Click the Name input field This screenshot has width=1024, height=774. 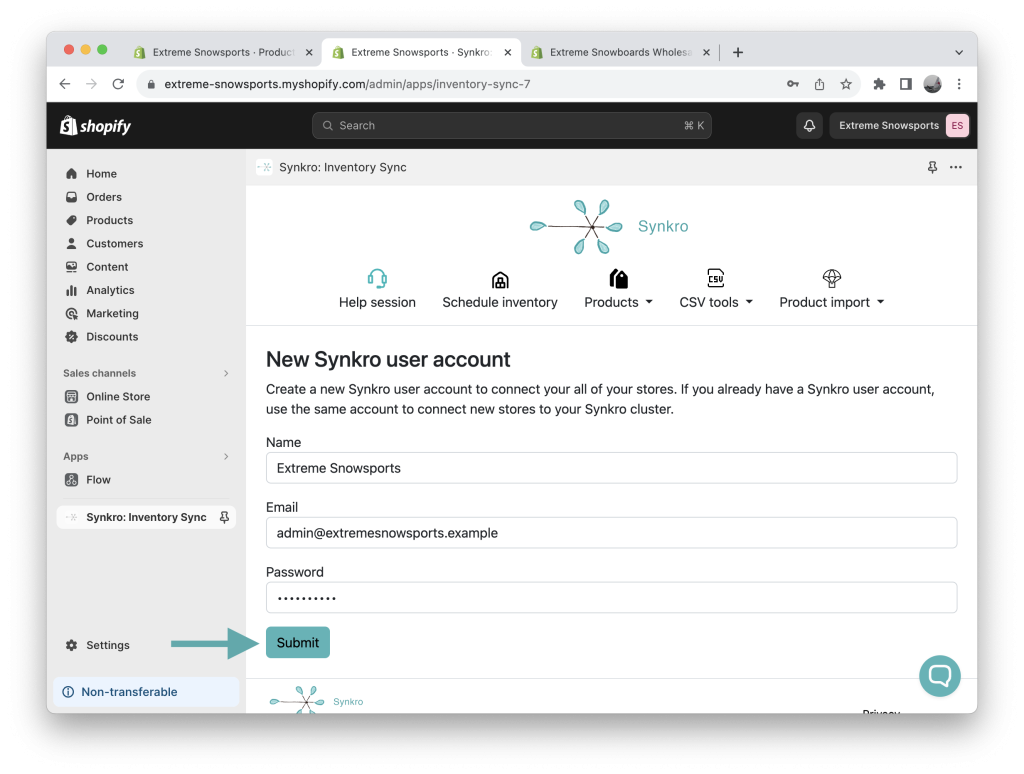pyautogui.click(x=611, y=468)
